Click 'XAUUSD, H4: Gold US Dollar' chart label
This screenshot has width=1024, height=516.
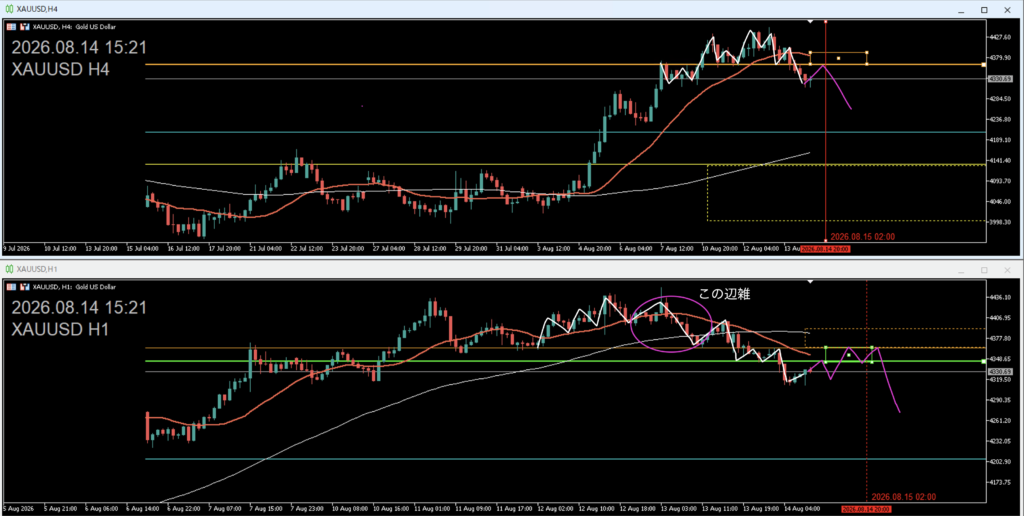[x=74, y=27]
